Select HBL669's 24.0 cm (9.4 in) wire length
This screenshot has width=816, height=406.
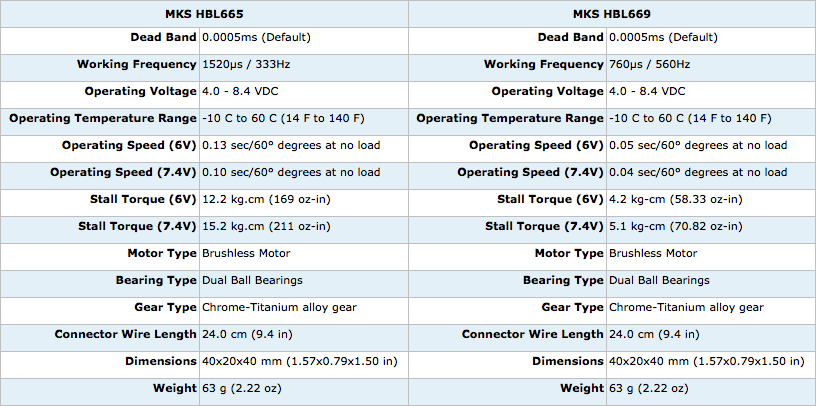coord(654,334)
